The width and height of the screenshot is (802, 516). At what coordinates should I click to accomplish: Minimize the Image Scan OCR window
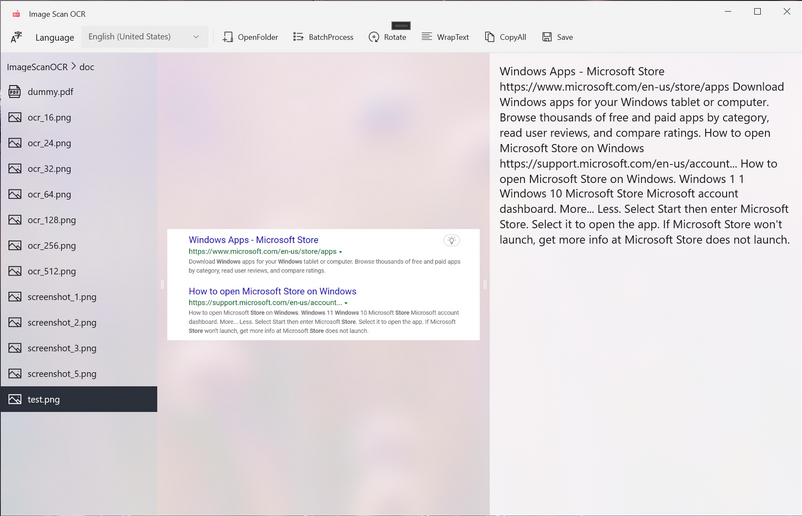[728, 12]
